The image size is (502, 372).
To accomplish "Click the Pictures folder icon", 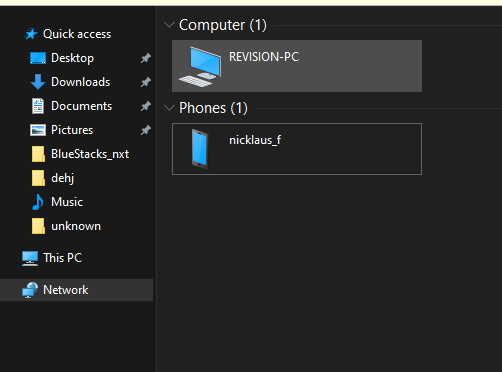I will click(38, 130).
